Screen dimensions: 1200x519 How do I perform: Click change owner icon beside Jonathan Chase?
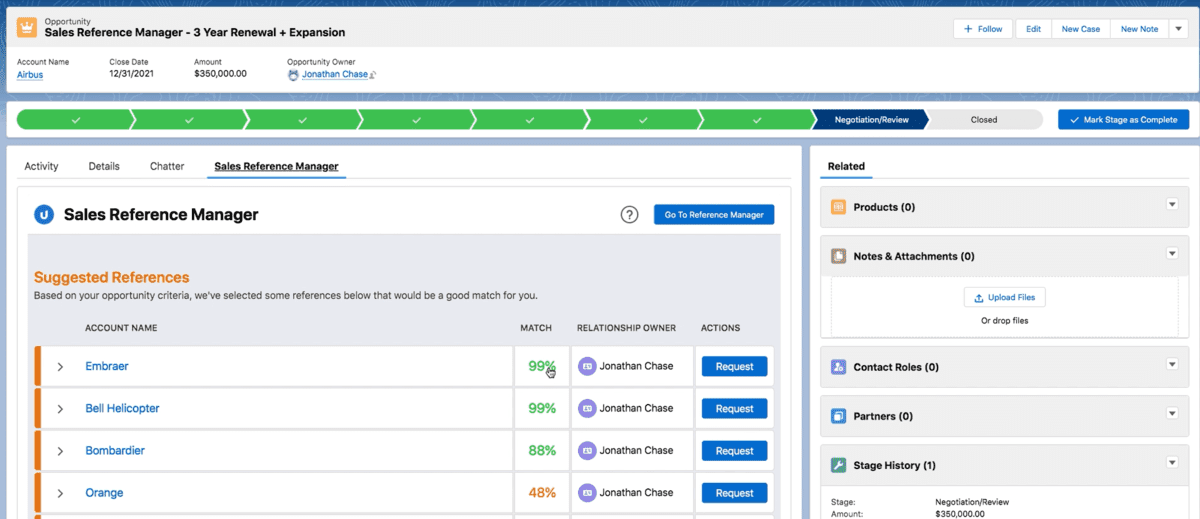[x=373, y=75]
